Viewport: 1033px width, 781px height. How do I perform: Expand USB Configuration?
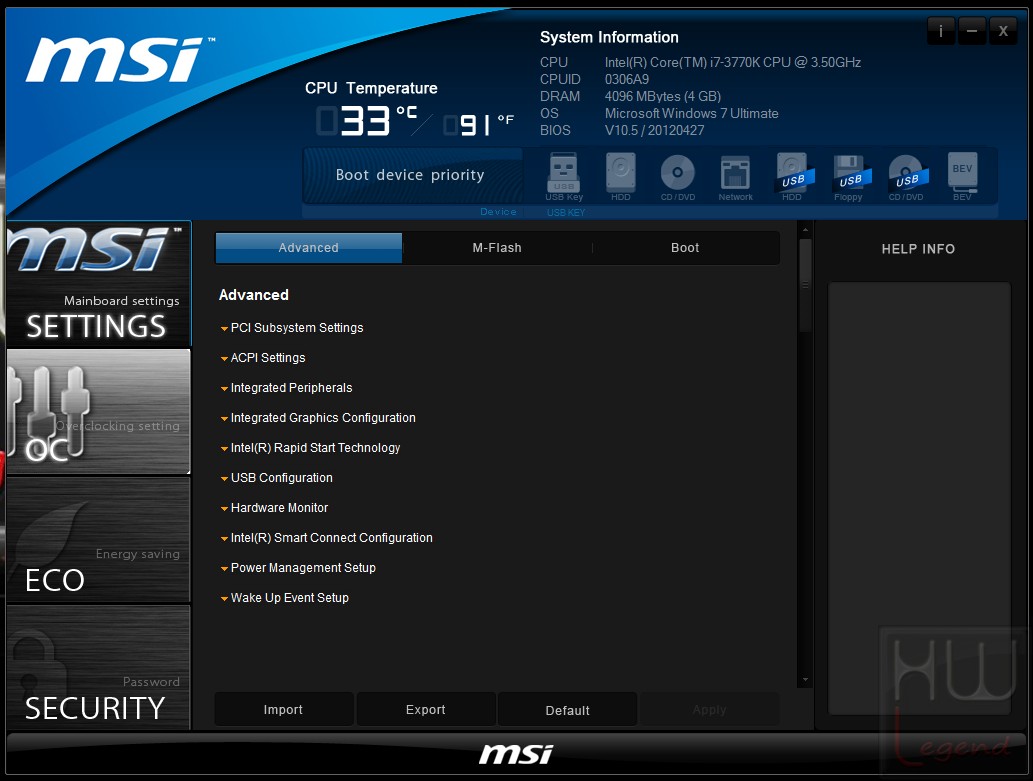(277, 478)
